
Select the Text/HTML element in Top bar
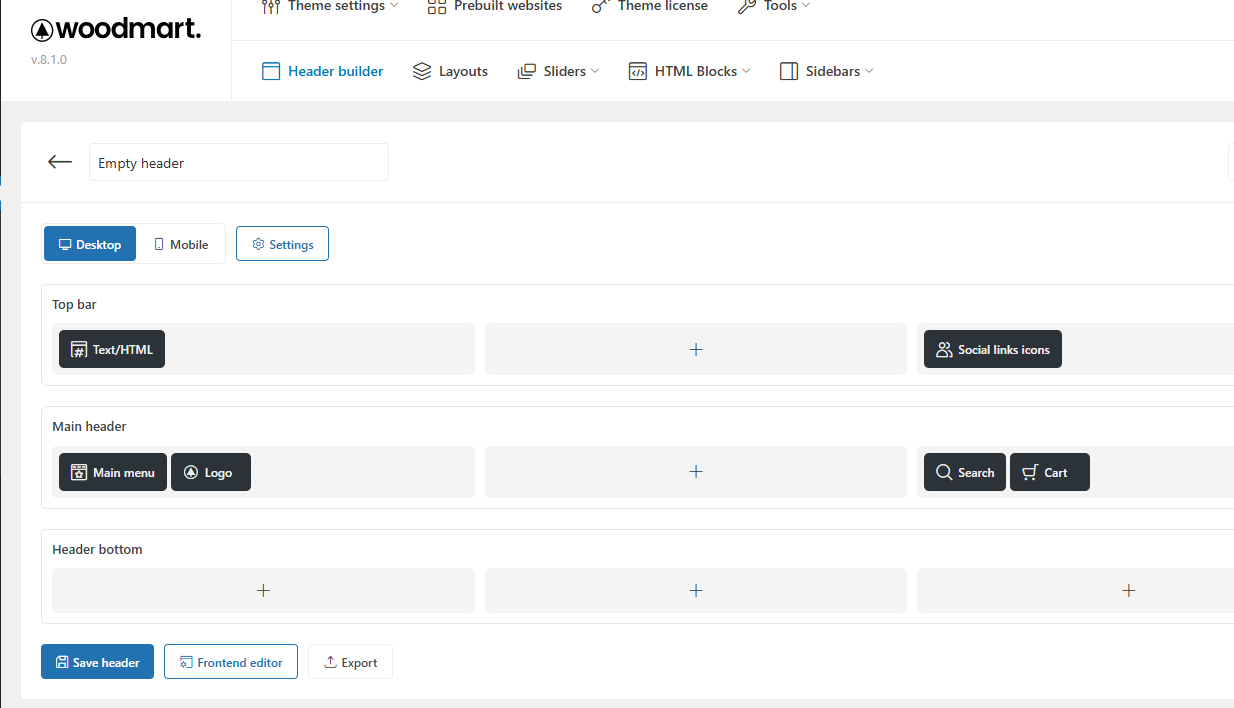[x=112, y=350]
